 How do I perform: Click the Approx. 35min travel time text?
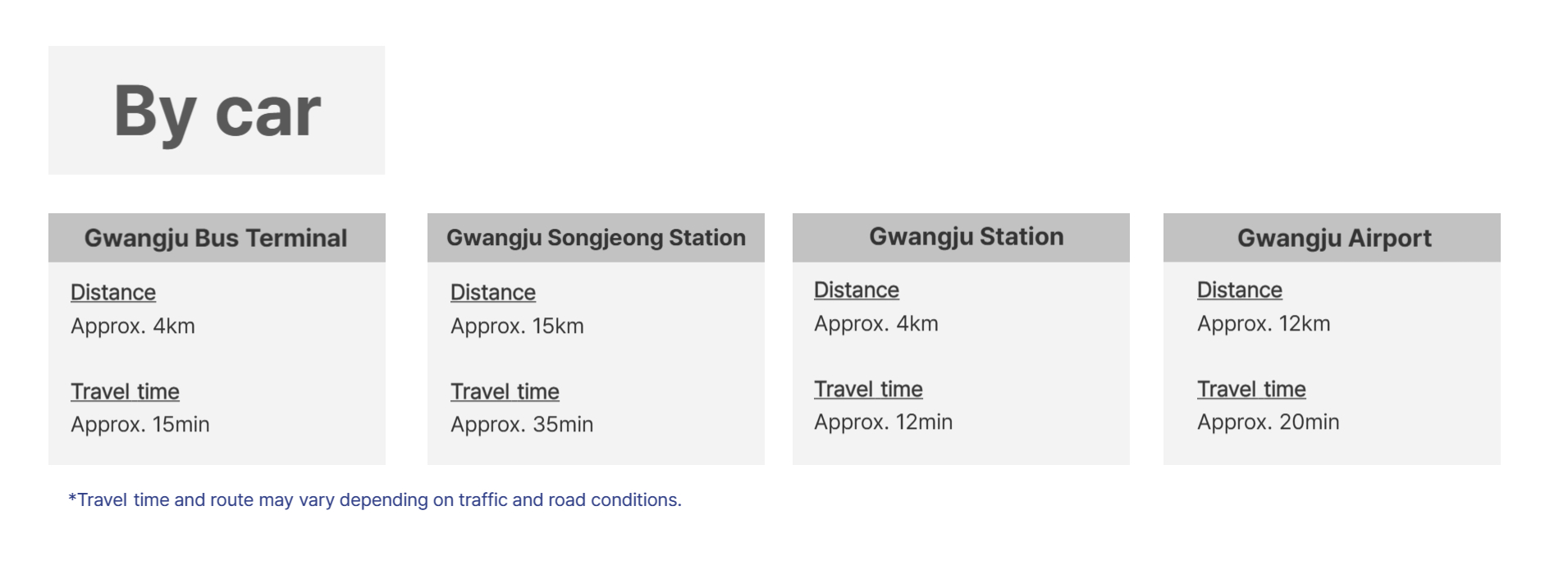(522, 425)
